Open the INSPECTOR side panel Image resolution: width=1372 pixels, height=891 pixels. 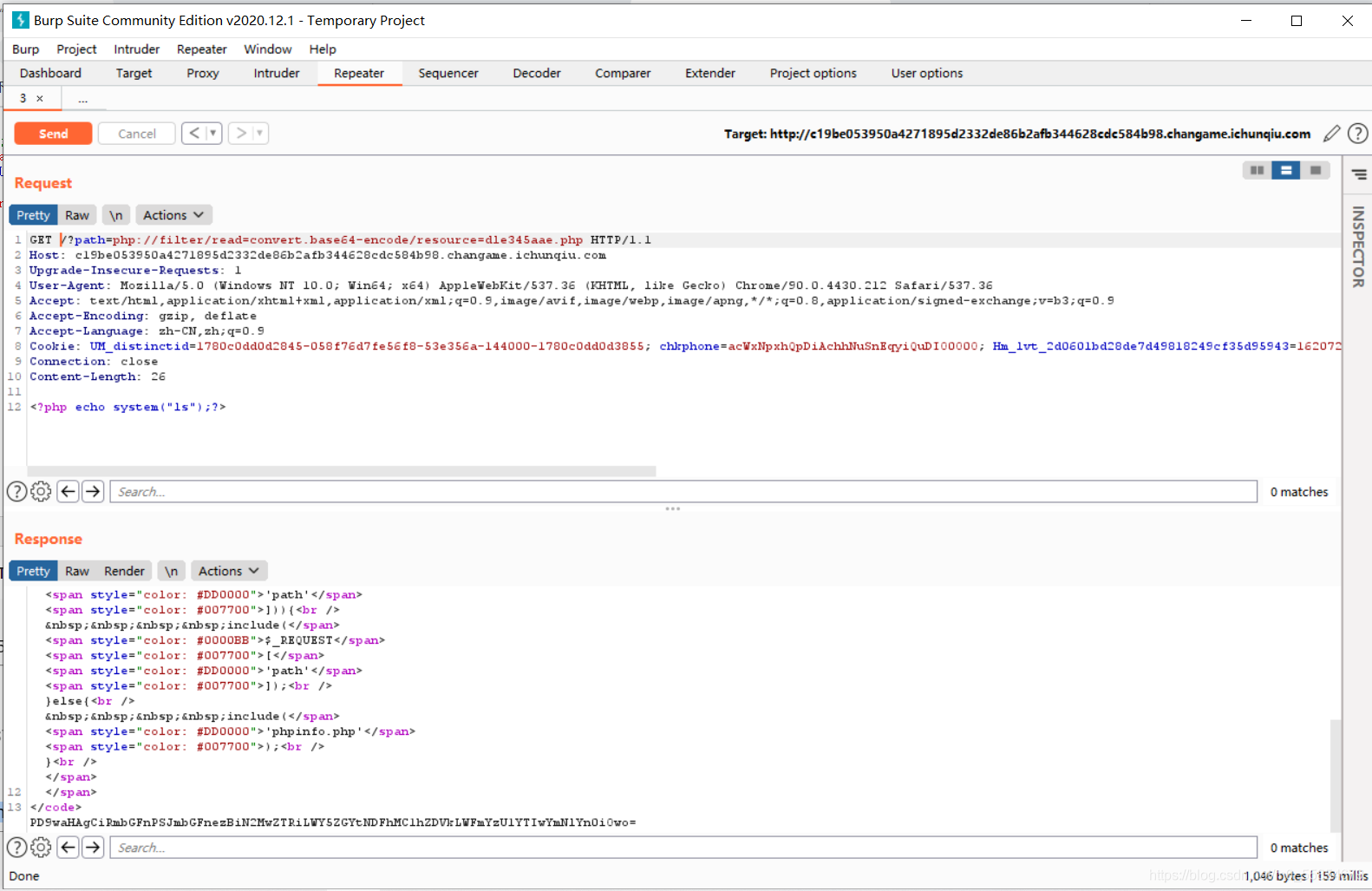(x=1358, y=246)
